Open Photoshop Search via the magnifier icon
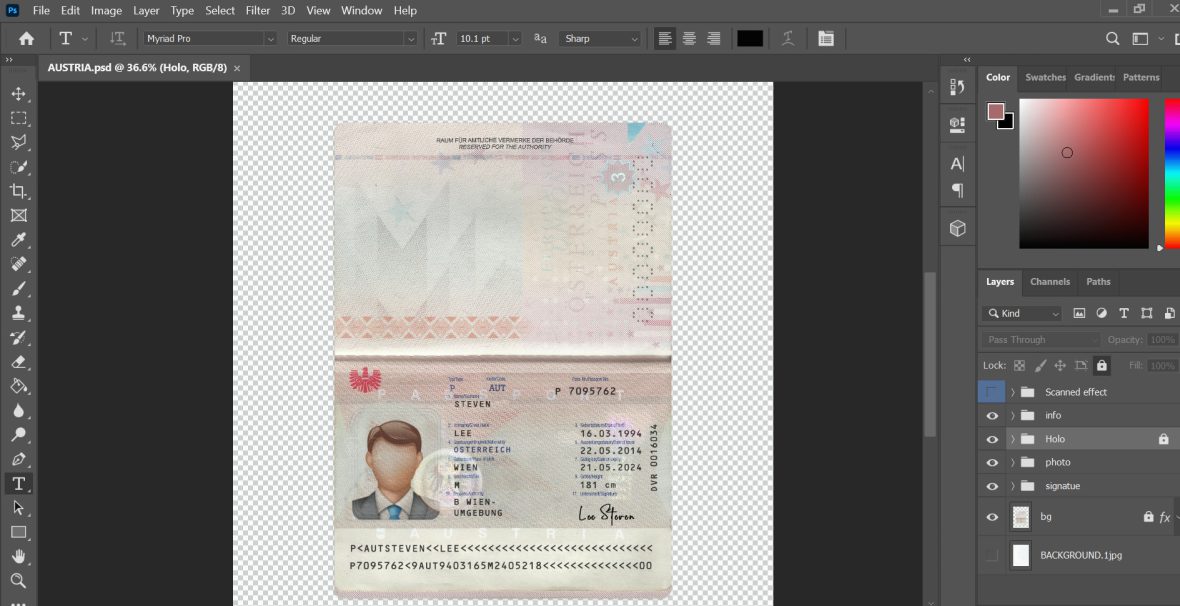The height and width of the screenshot is (606, 1180). (x=1111, y=38)
